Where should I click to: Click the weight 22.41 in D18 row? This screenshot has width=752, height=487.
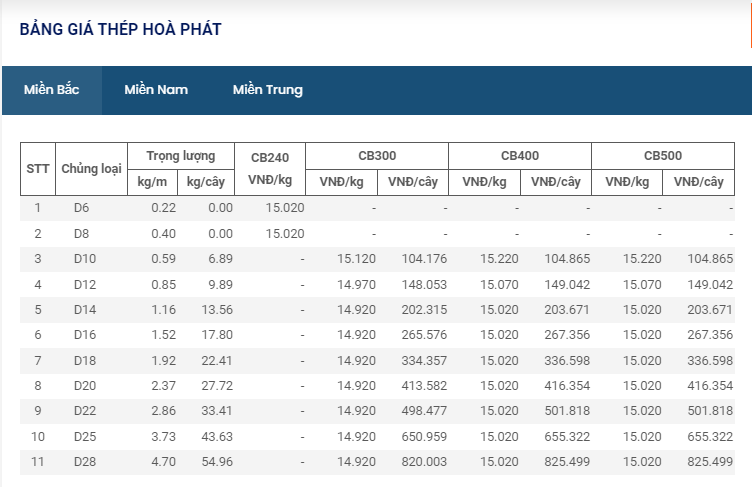coord(217,360)
